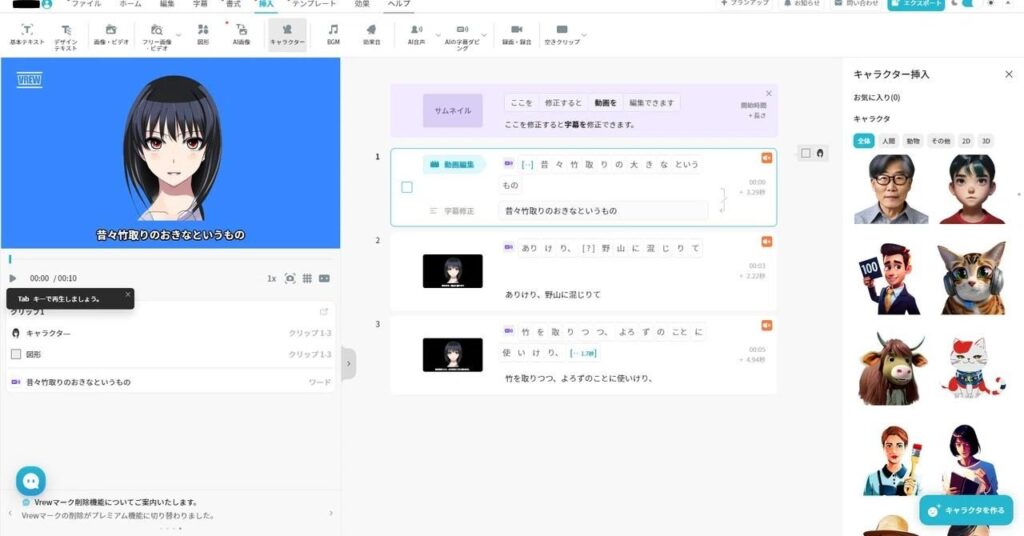Click the キャラクタを作る button
Screen dimensions: 1024x536
click(966, 510)
